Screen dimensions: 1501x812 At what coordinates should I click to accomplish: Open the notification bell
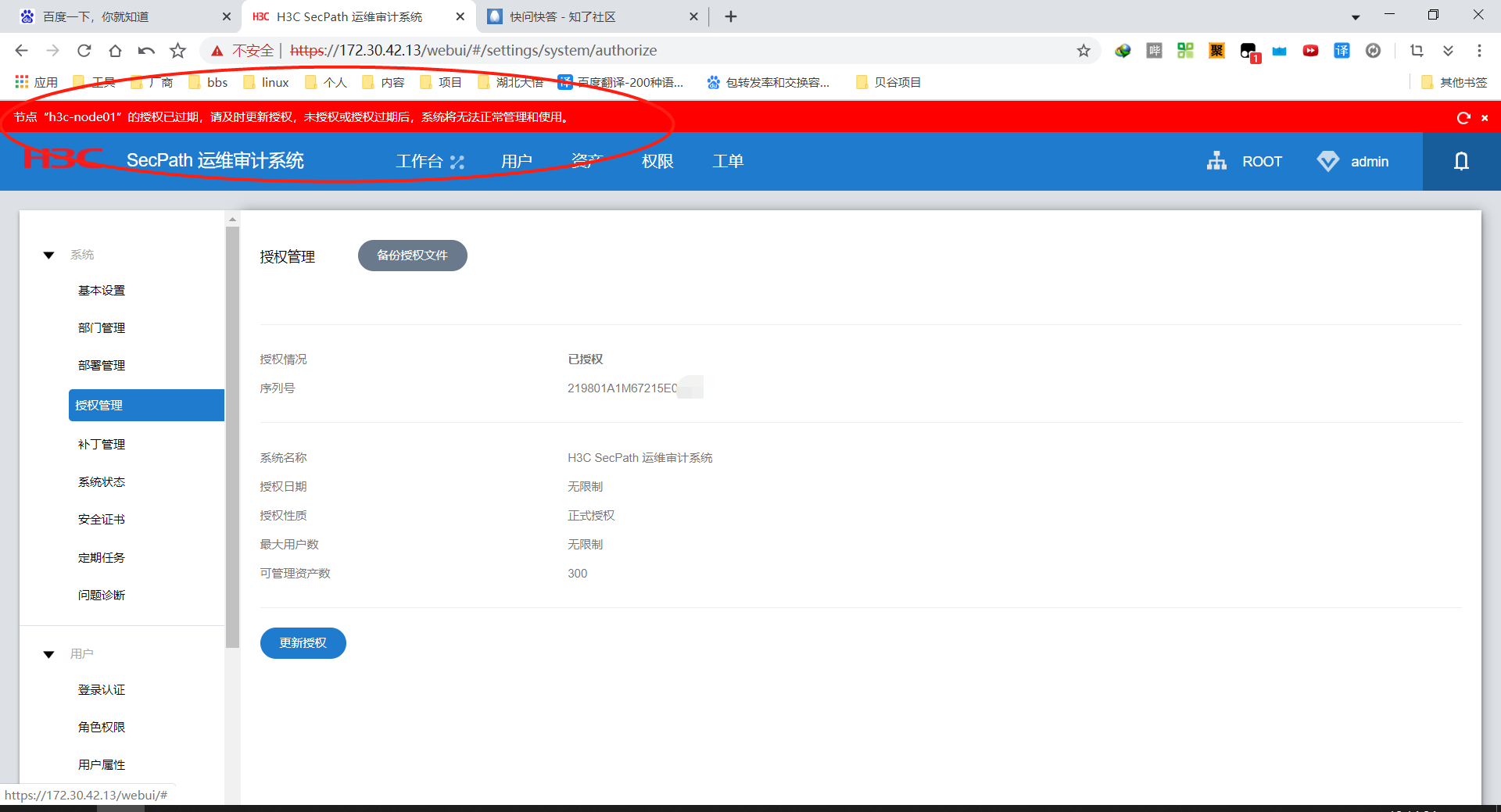tap(1461, 161)
